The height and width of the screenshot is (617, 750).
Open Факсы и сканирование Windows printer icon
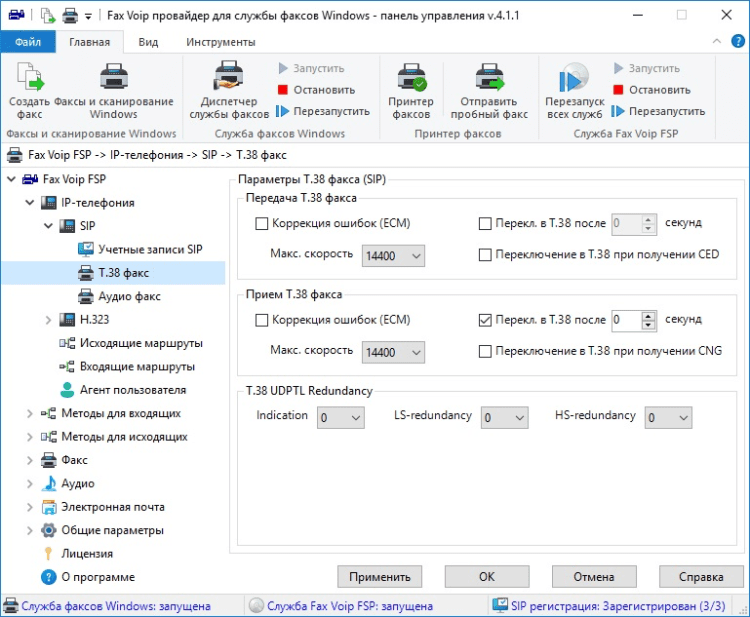114,77
